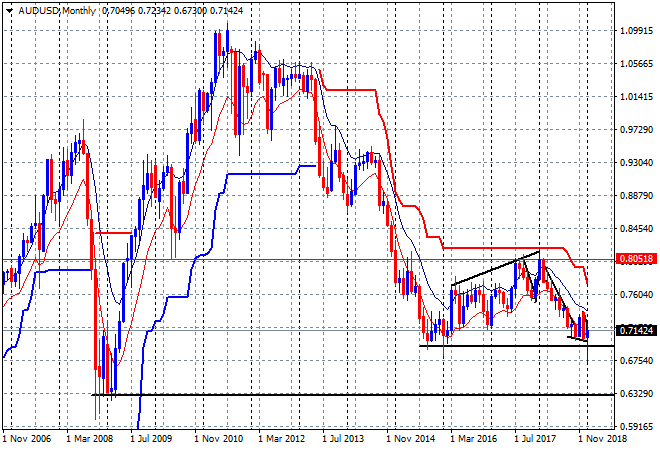Click the 1 Jul 2017 date label
The image size is (660, 450).
pos(536,439)
